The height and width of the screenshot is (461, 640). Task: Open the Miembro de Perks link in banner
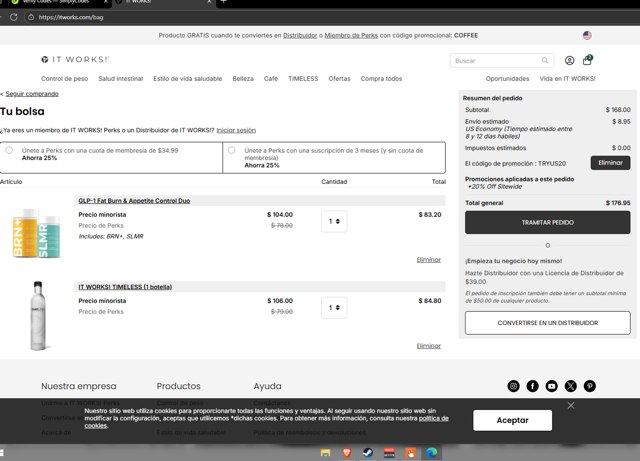pyautogui.click(x=351, y=36)
